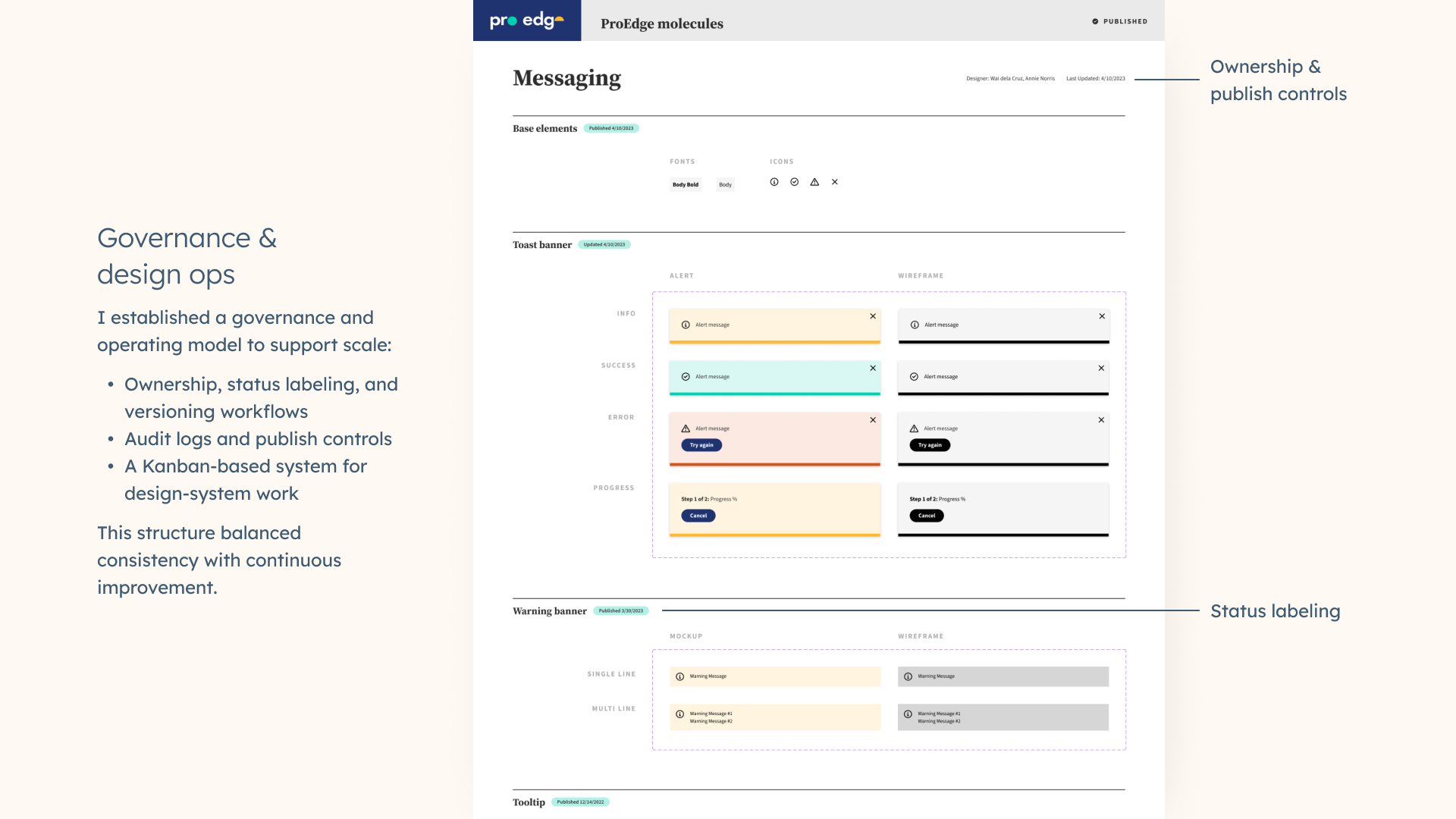Screen dimensions: 1456x819
Task: Click the ProEdge logo
Action: coord(526,20)
